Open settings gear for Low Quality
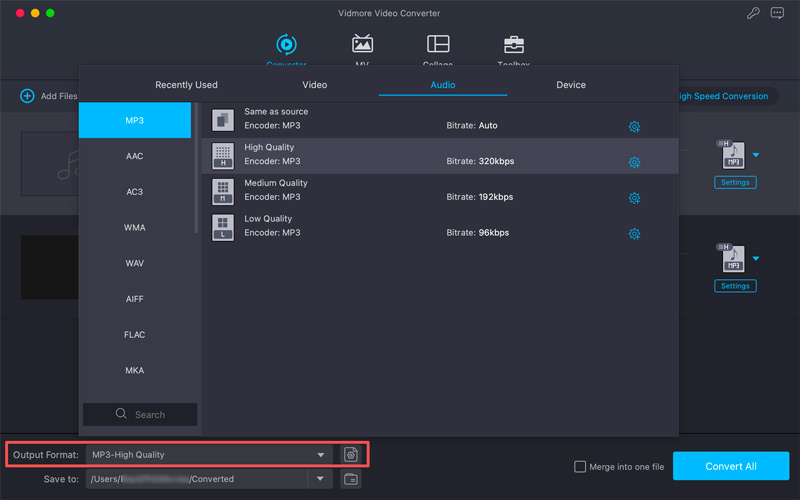The width and height of the screenshot is (800, 500). (634, 234)
